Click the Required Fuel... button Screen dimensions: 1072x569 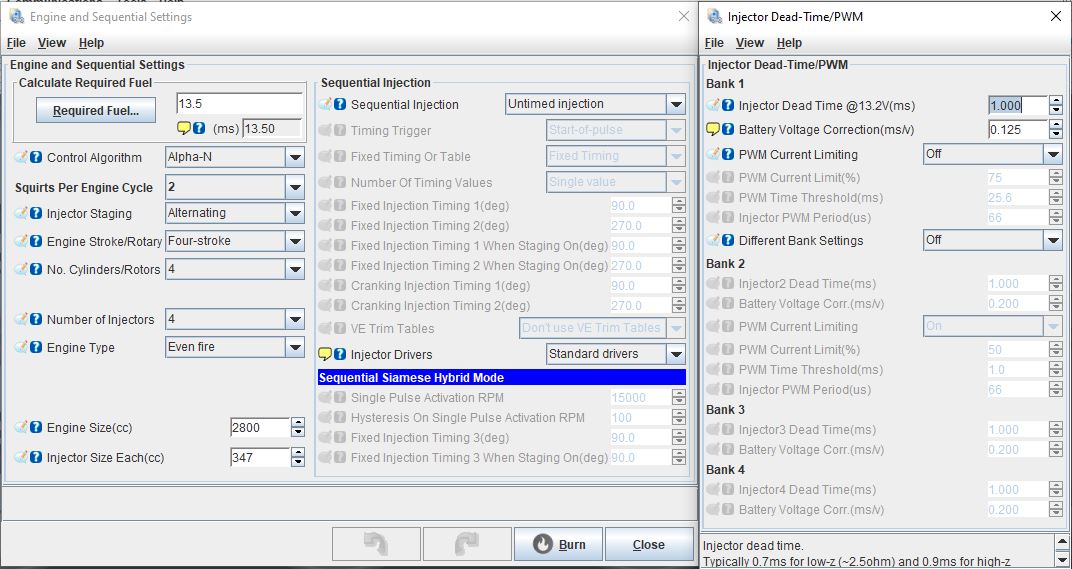(x=95, y=111)
